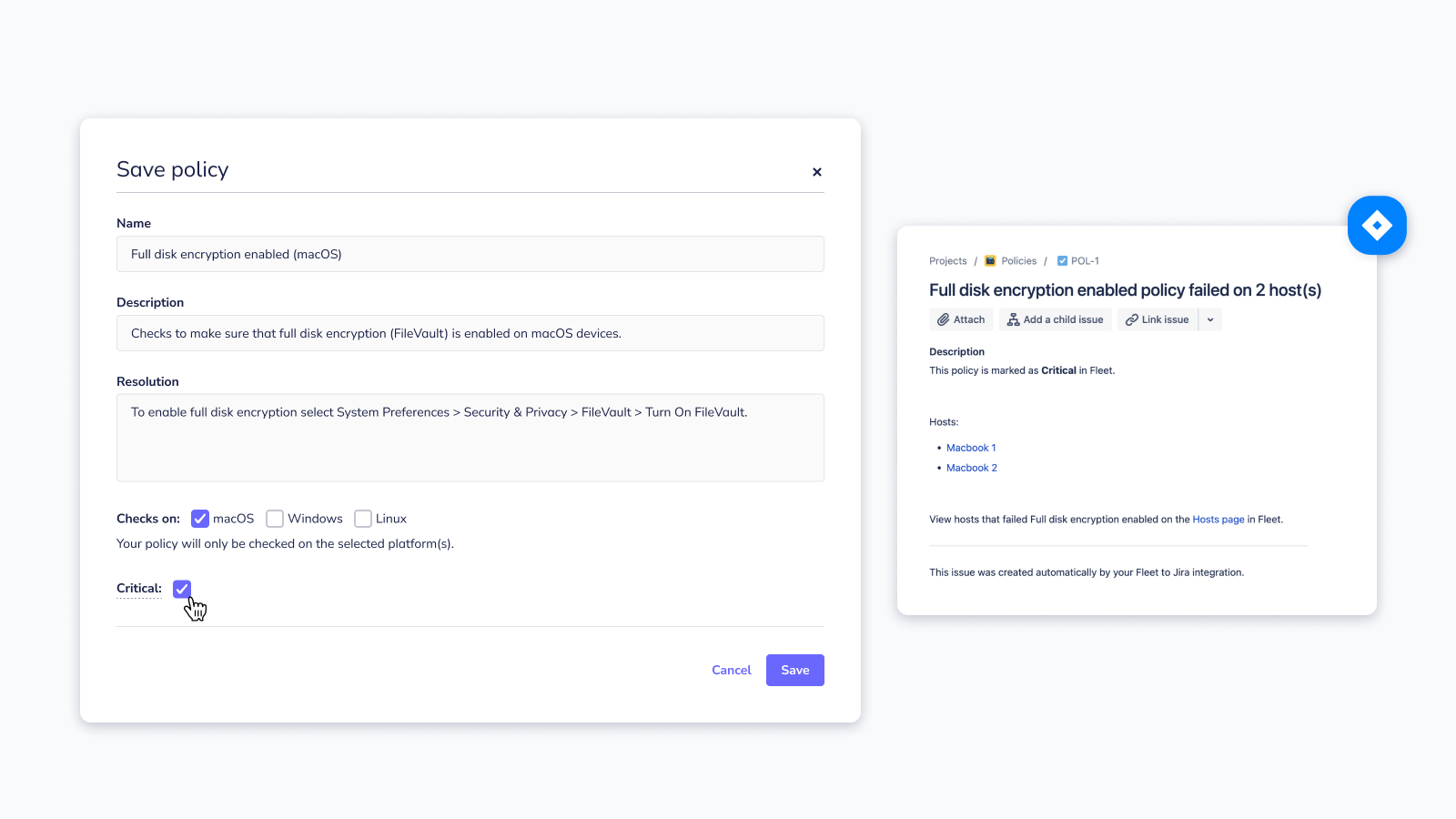Click the Jira issue title about failed policy

pyautogui.click(x=1125, y=290)
